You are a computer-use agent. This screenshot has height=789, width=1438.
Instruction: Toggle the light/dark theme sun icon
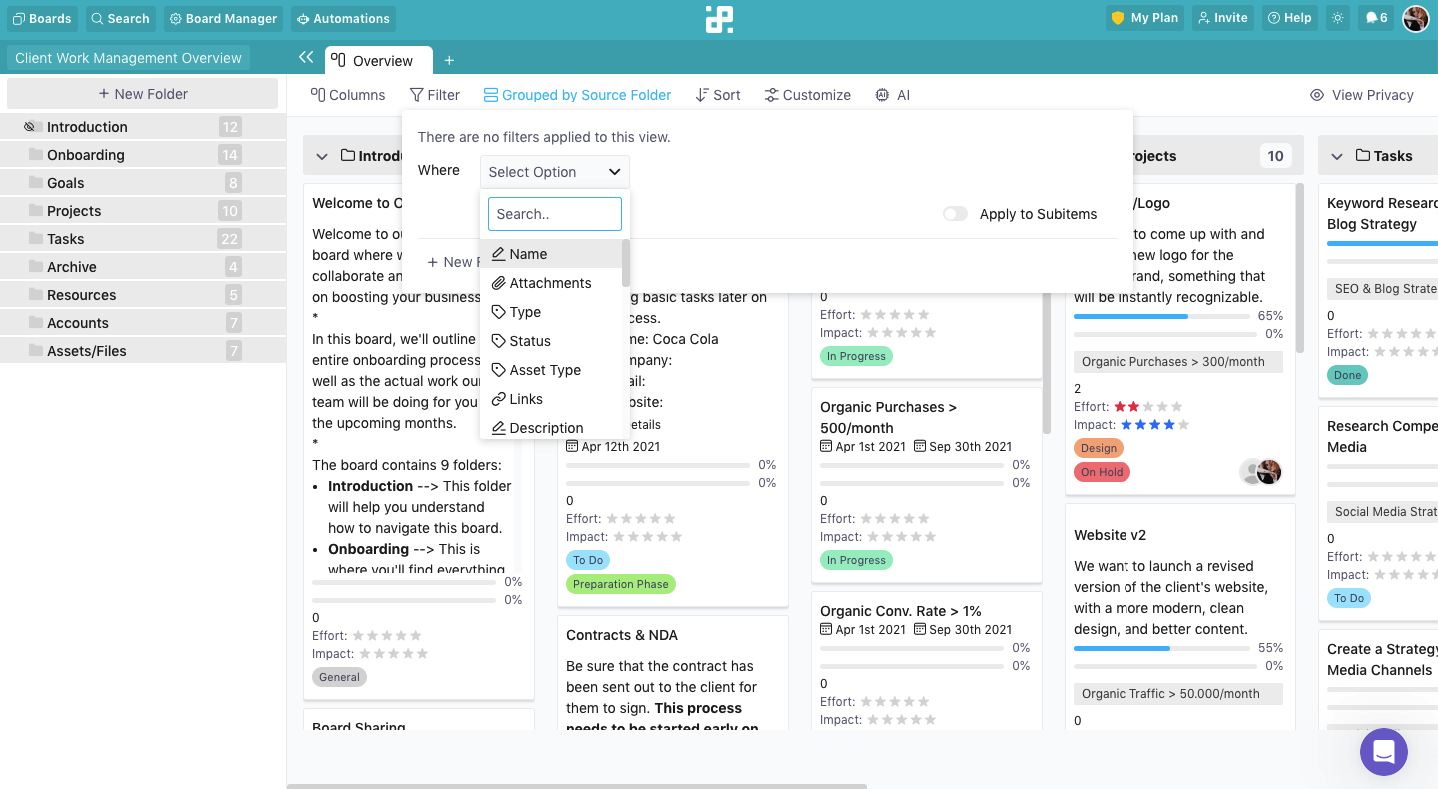pyautogui.click(x=1338, y=18)
